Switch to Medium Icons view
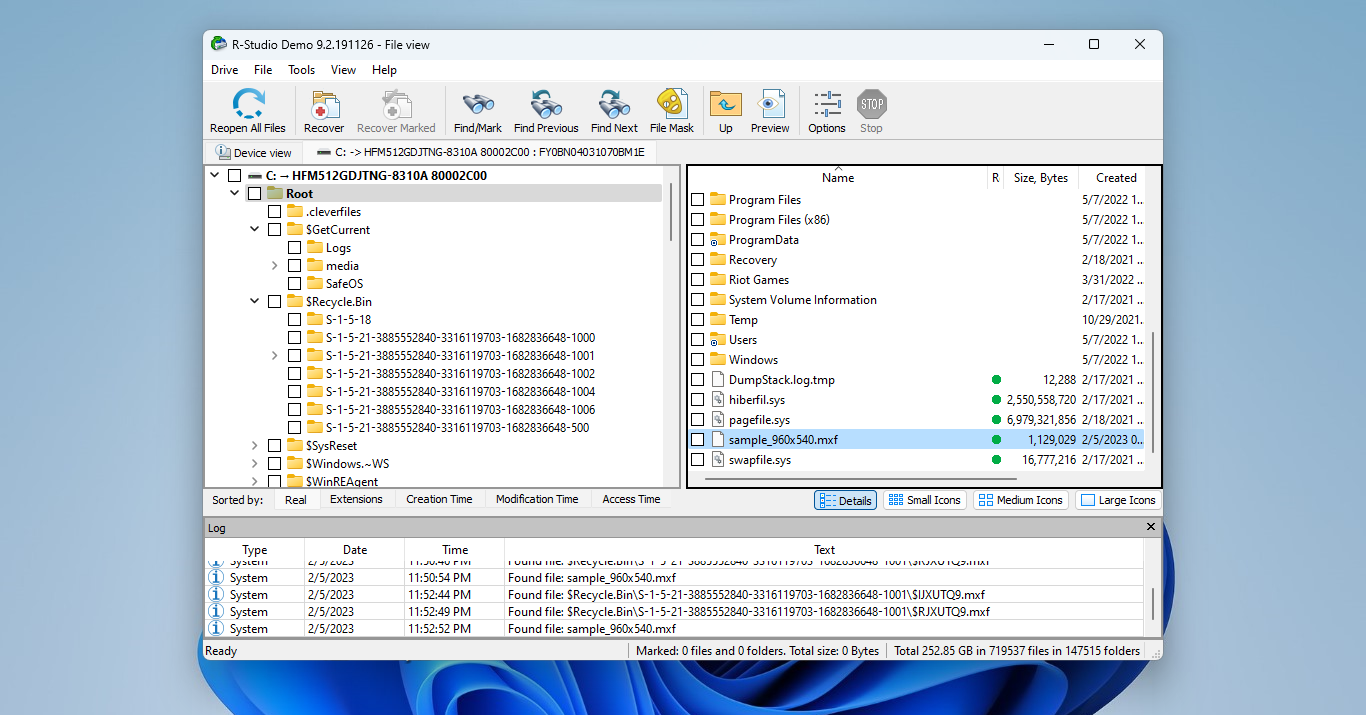Screen dimensions: 1366x715 click(x=1020, y=500)
